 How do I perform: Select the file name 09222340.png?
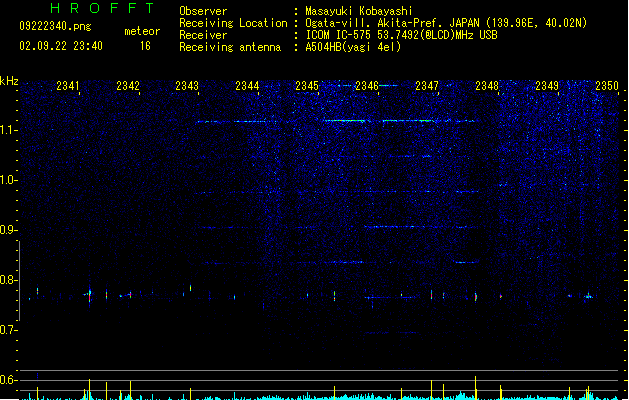pos(55,26)
